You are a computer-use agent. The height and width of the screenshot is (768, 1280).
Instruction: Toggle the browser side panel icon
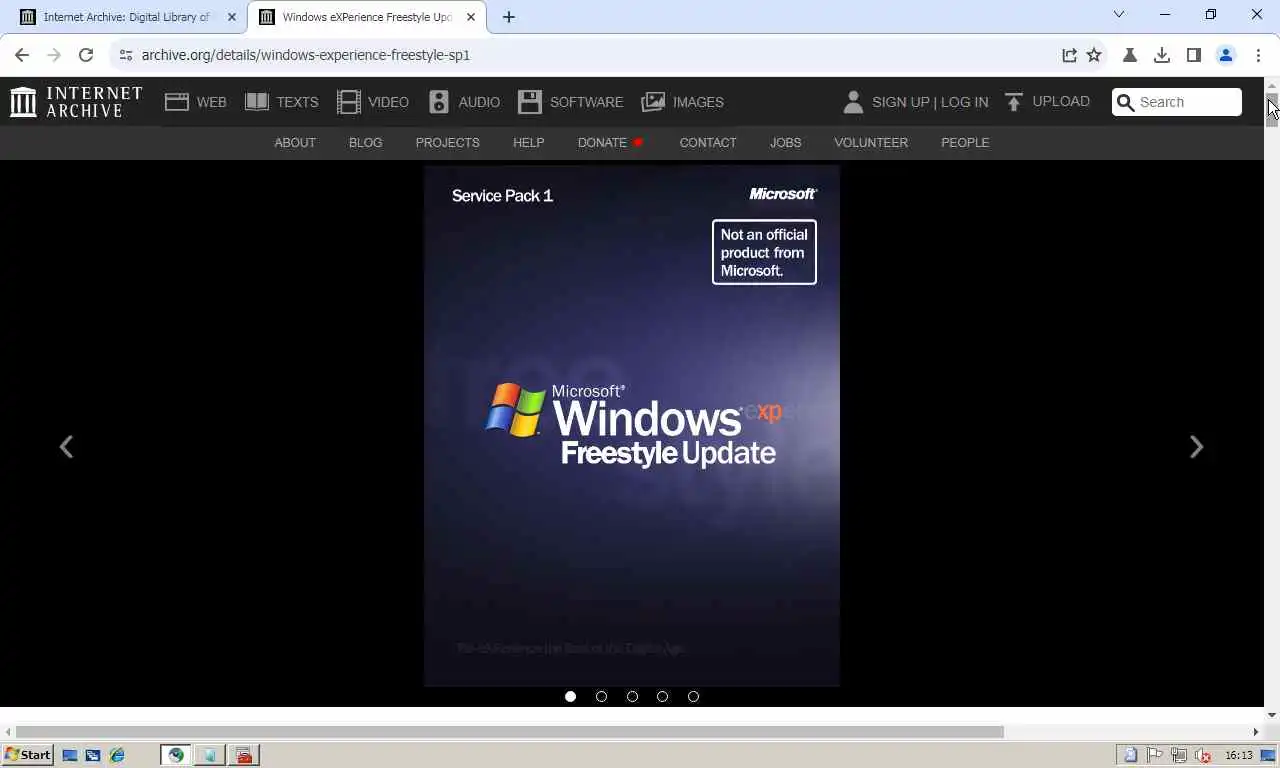point(1194,55)
